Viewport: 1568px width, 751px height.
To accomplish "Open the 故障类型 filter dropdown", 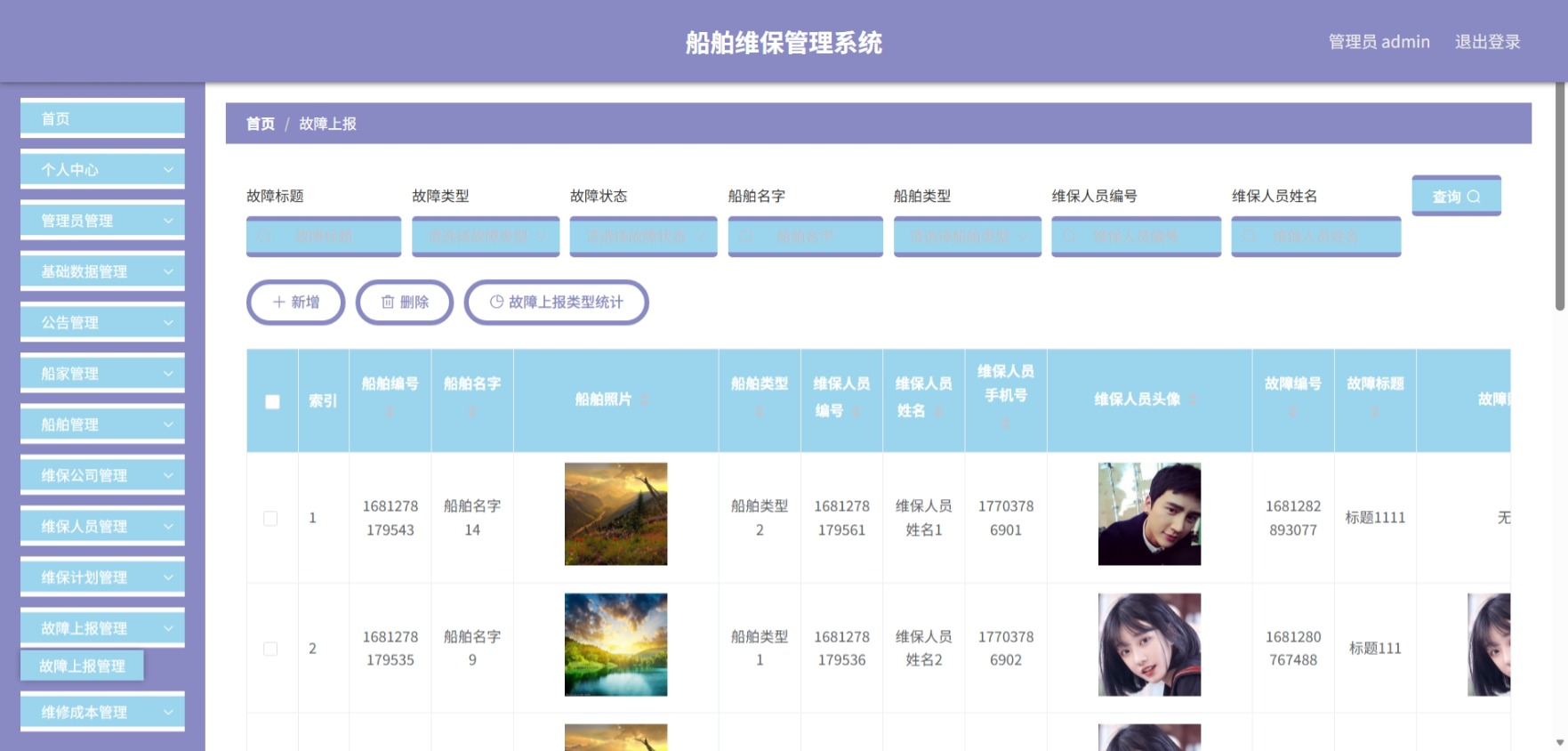I will 486,237.
